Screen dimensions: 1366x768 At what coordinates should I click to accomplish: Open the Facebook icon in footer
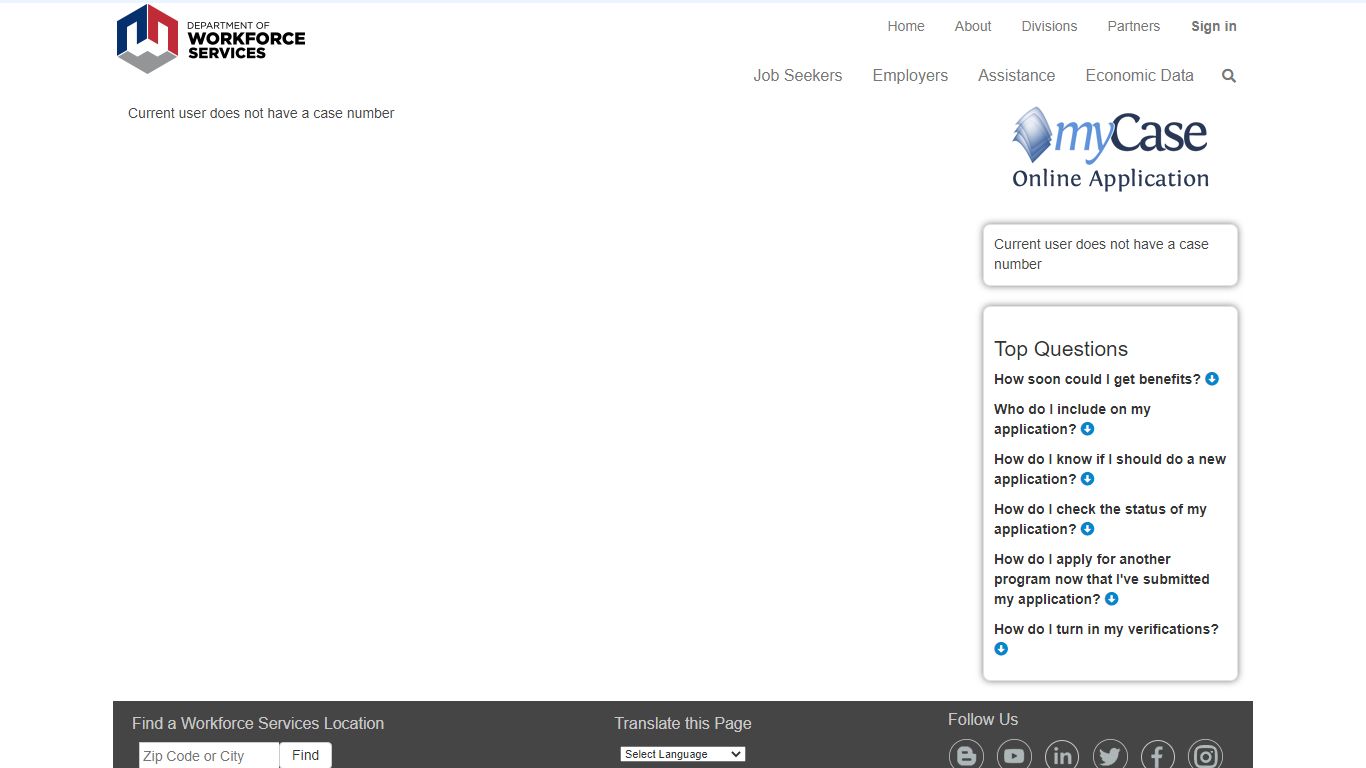point(1158,756)
